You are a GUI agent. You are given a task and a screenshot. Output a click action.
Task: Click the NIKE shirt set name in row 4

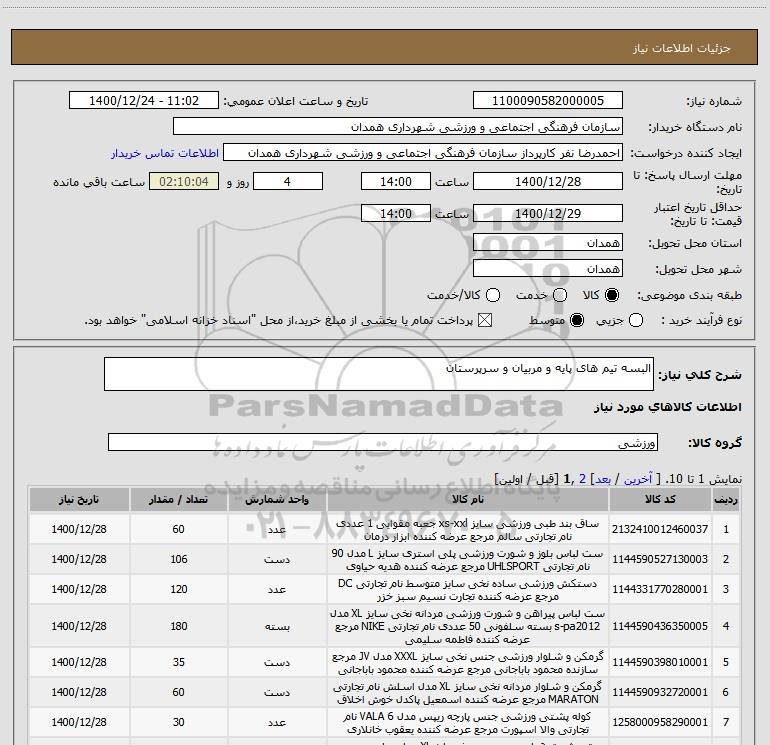(468, 626)
